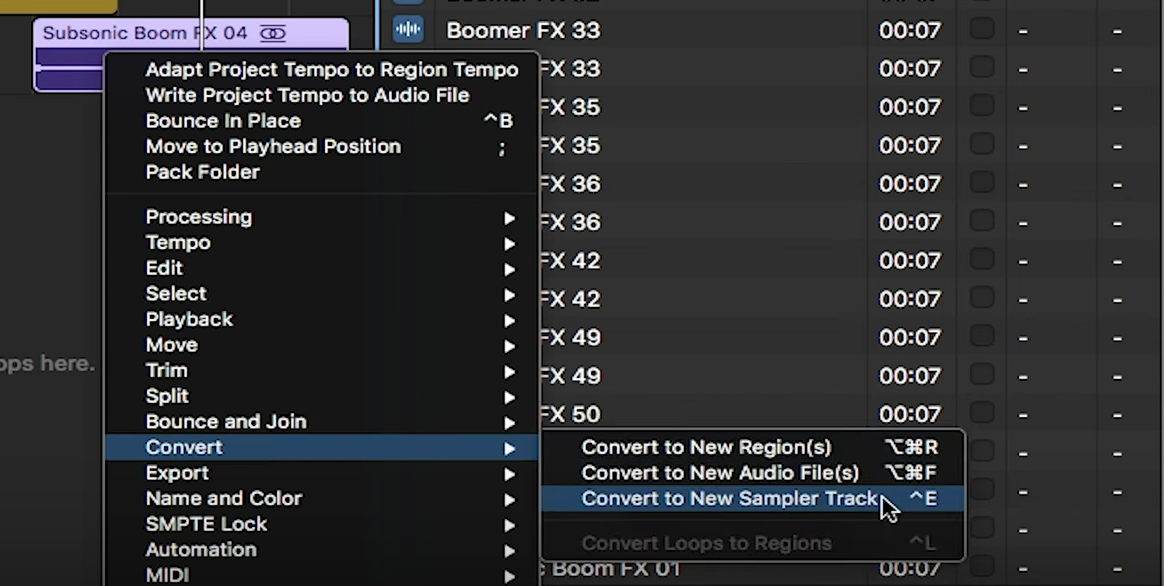Click the waveform icon next to FX 50
The width and height of the screenshot is (1164, 586).
[408, 413]
